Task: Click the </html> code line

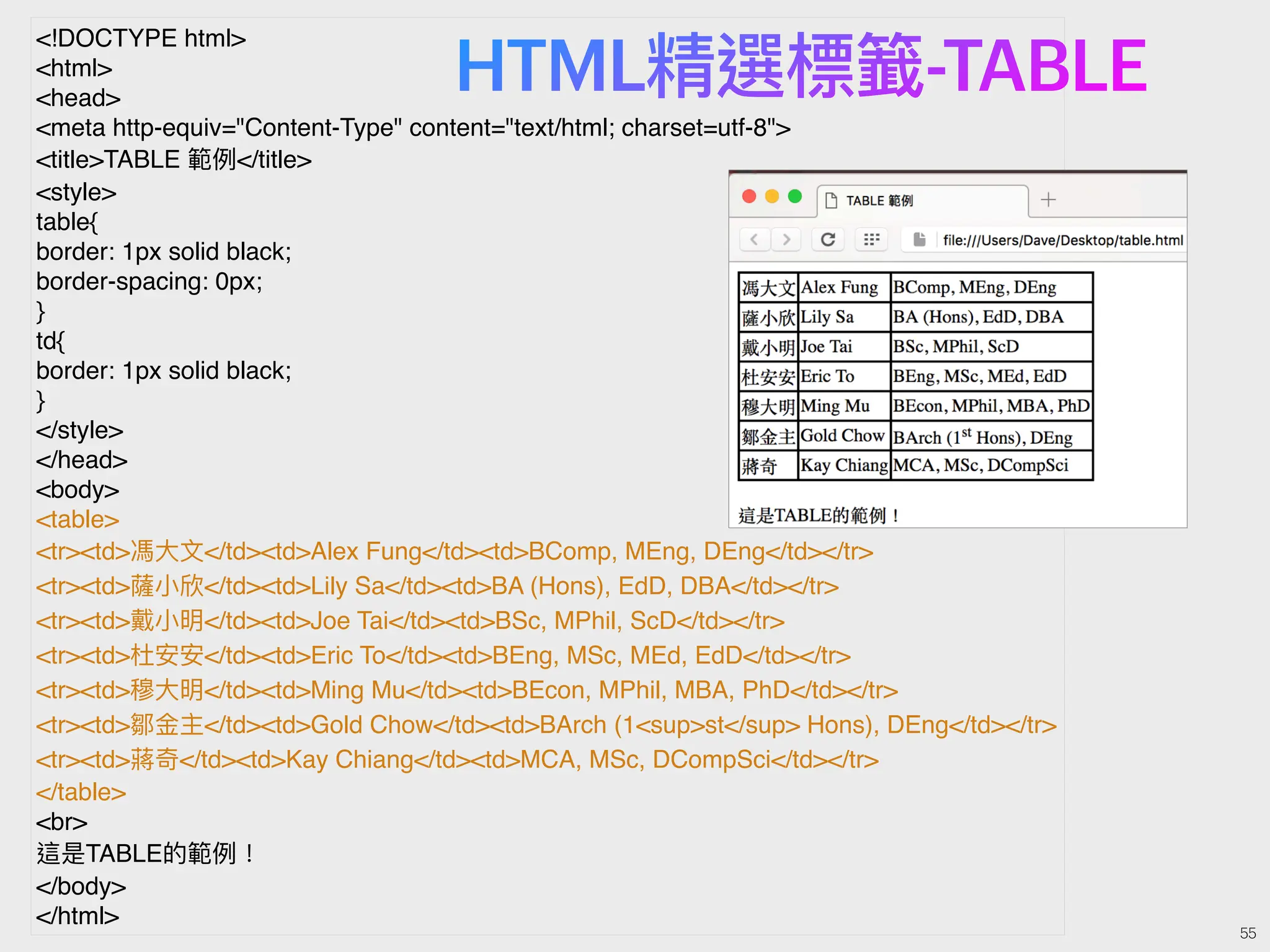Action: click(x=78, y=916)
